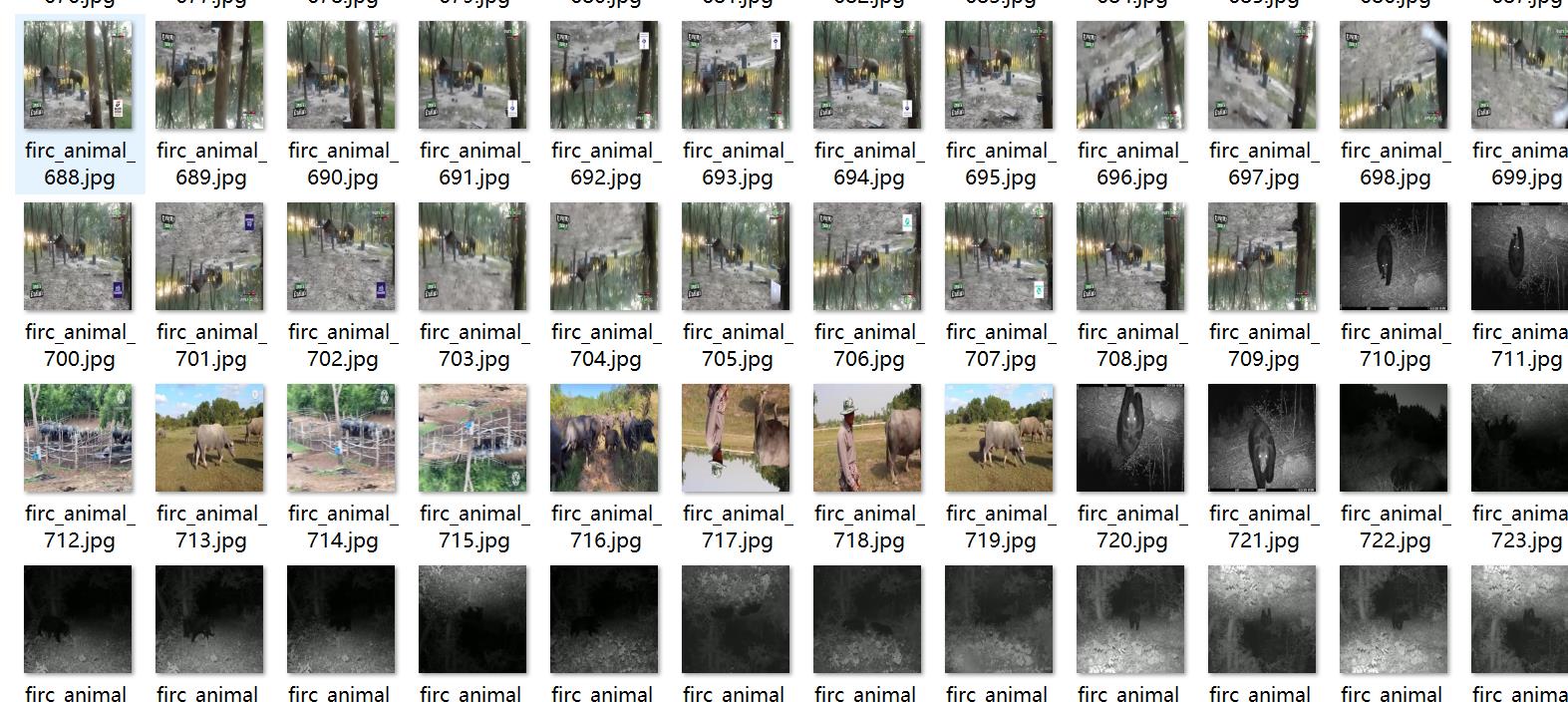
Task: Click the firc_animal_713.jpg grazing buffalo thumbnail
Action: tap(209, 438)
